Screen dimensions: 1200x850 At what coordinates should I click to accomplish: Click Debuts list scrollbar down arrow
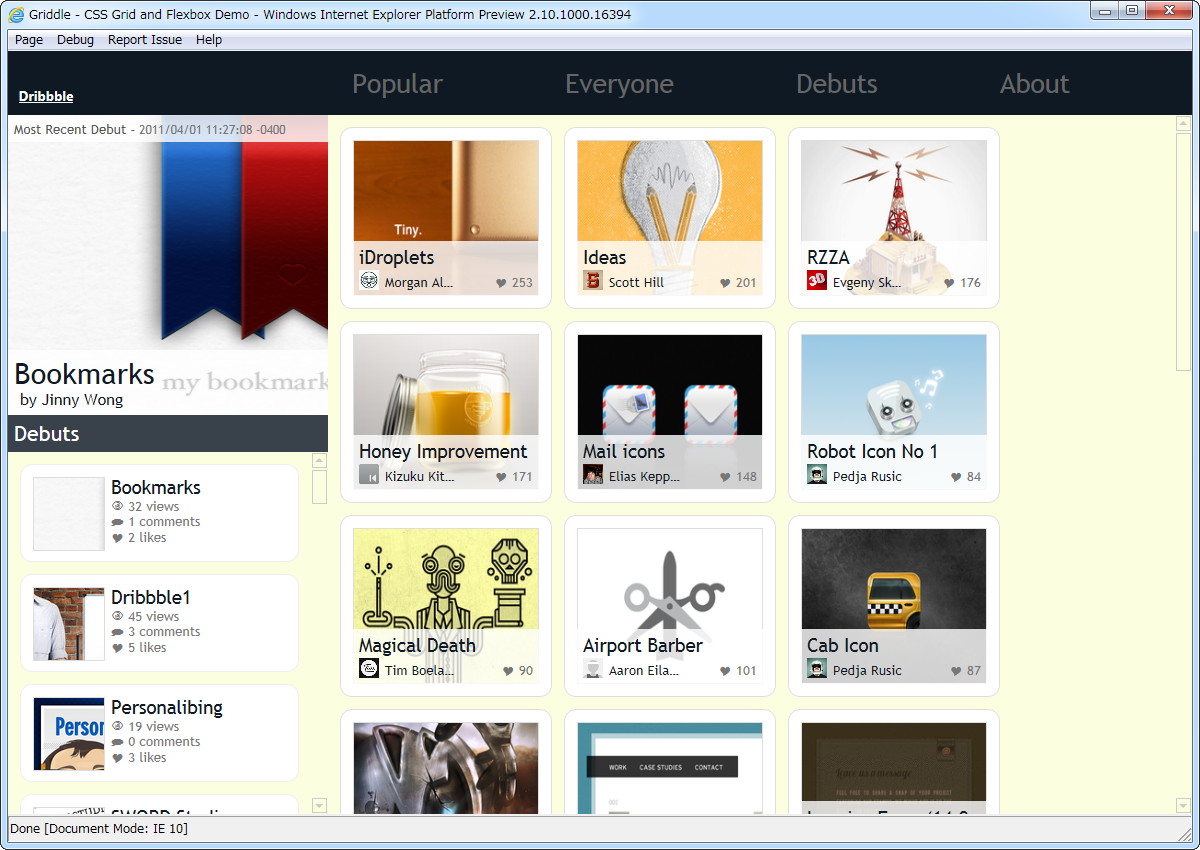point(320,805)
